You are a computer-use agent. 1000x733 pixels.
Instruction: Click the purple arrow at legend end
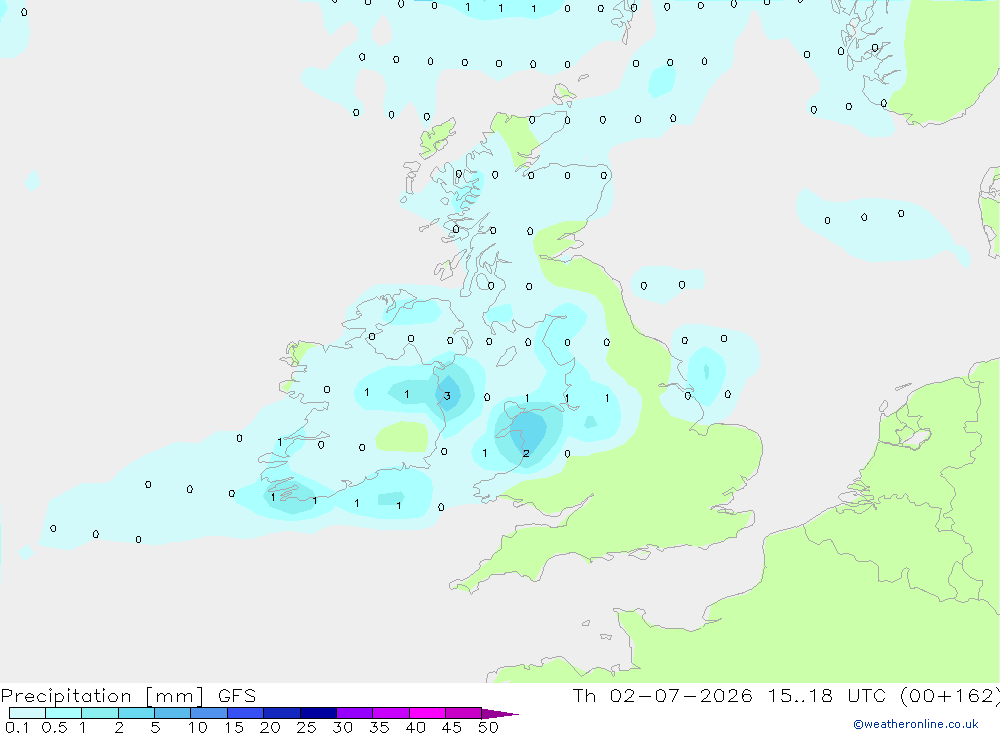click(x=500, y=713)
